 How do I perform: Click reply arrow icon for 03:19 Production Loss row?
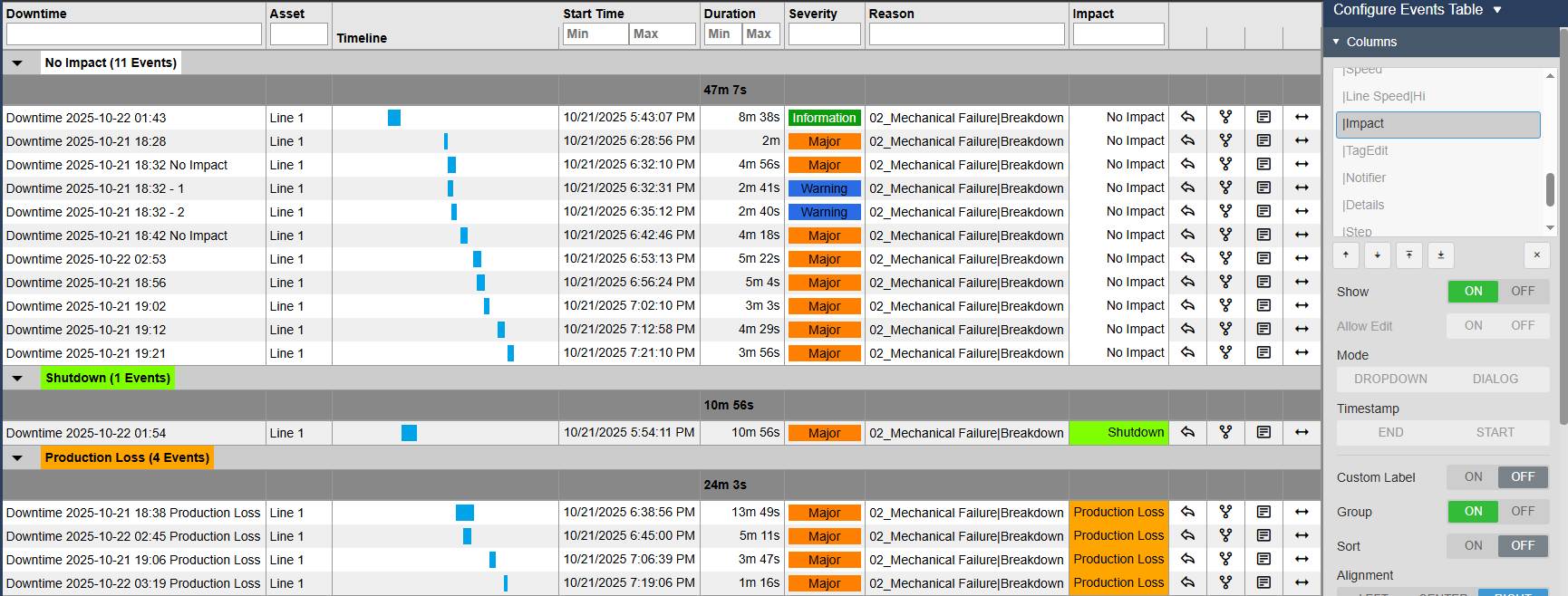point(1187,582)
